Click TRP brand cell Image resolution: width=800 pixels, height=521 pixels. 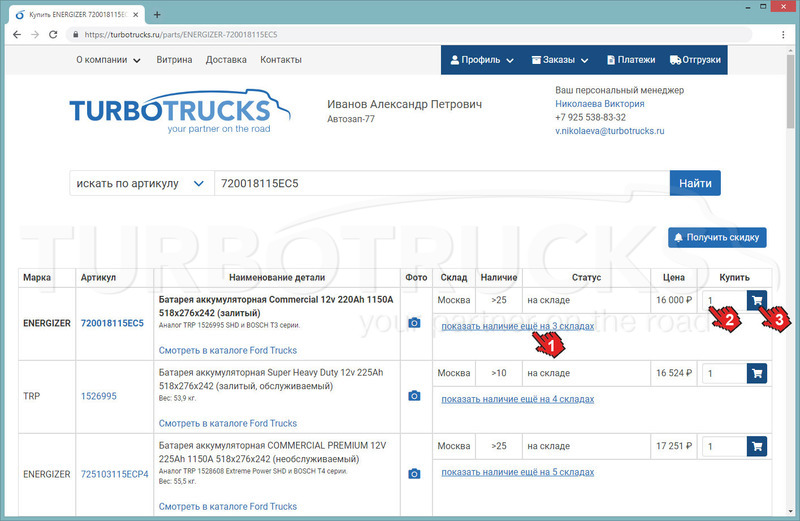coord(47,396)
